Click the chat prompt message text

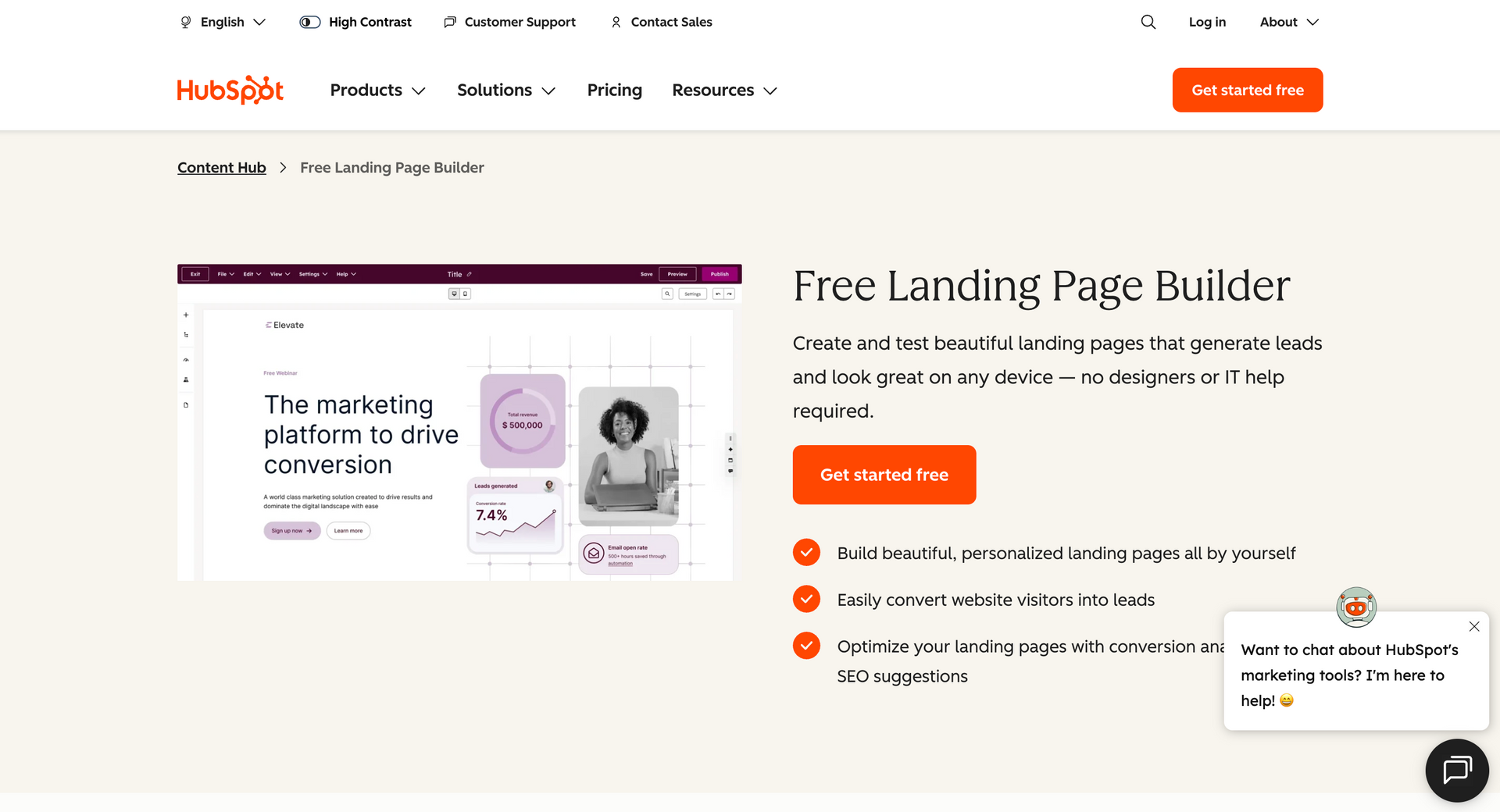coord(1350,675)
